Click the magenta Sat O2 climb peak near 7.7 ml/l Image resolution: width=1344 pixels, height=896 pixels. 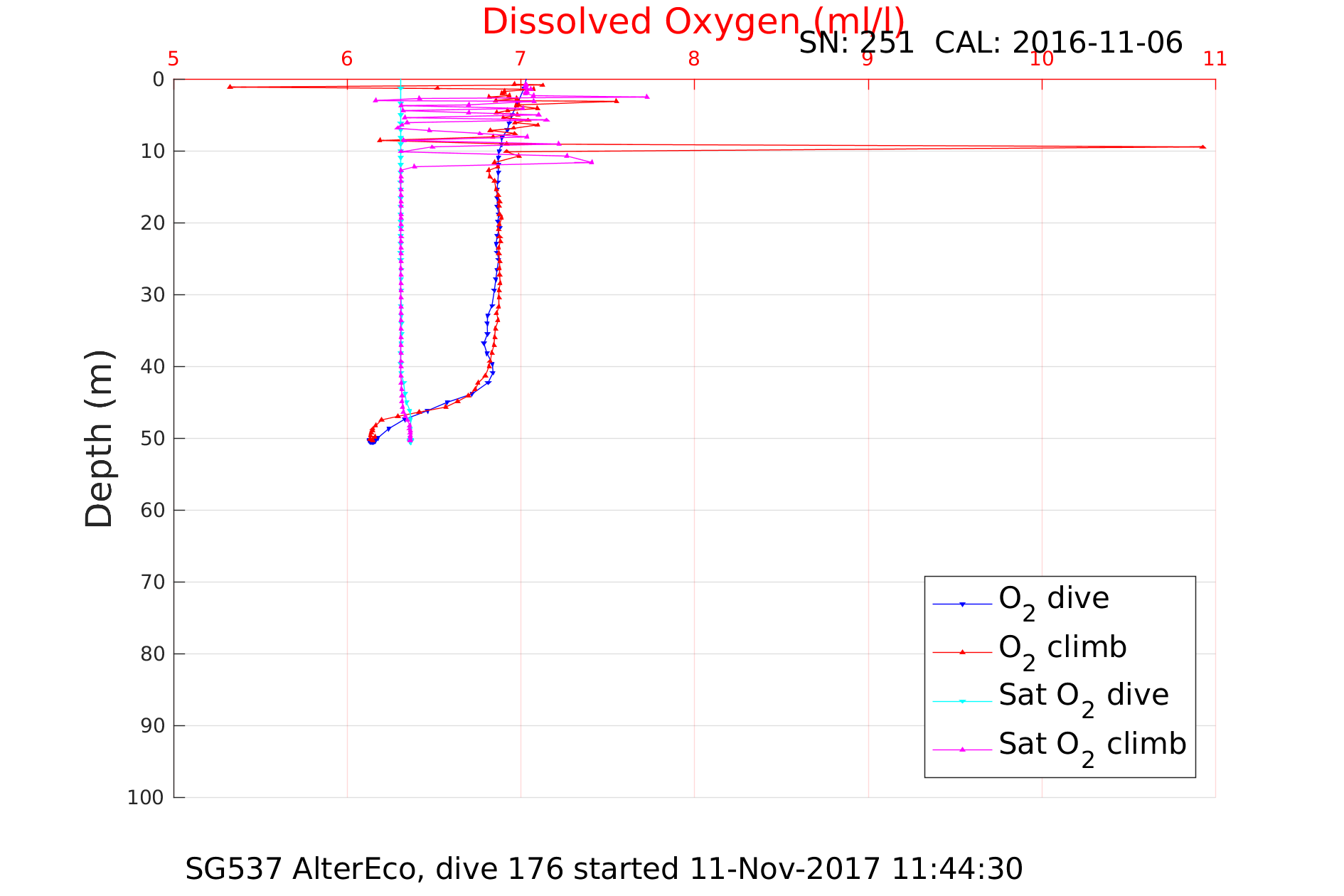click(646, 96)
